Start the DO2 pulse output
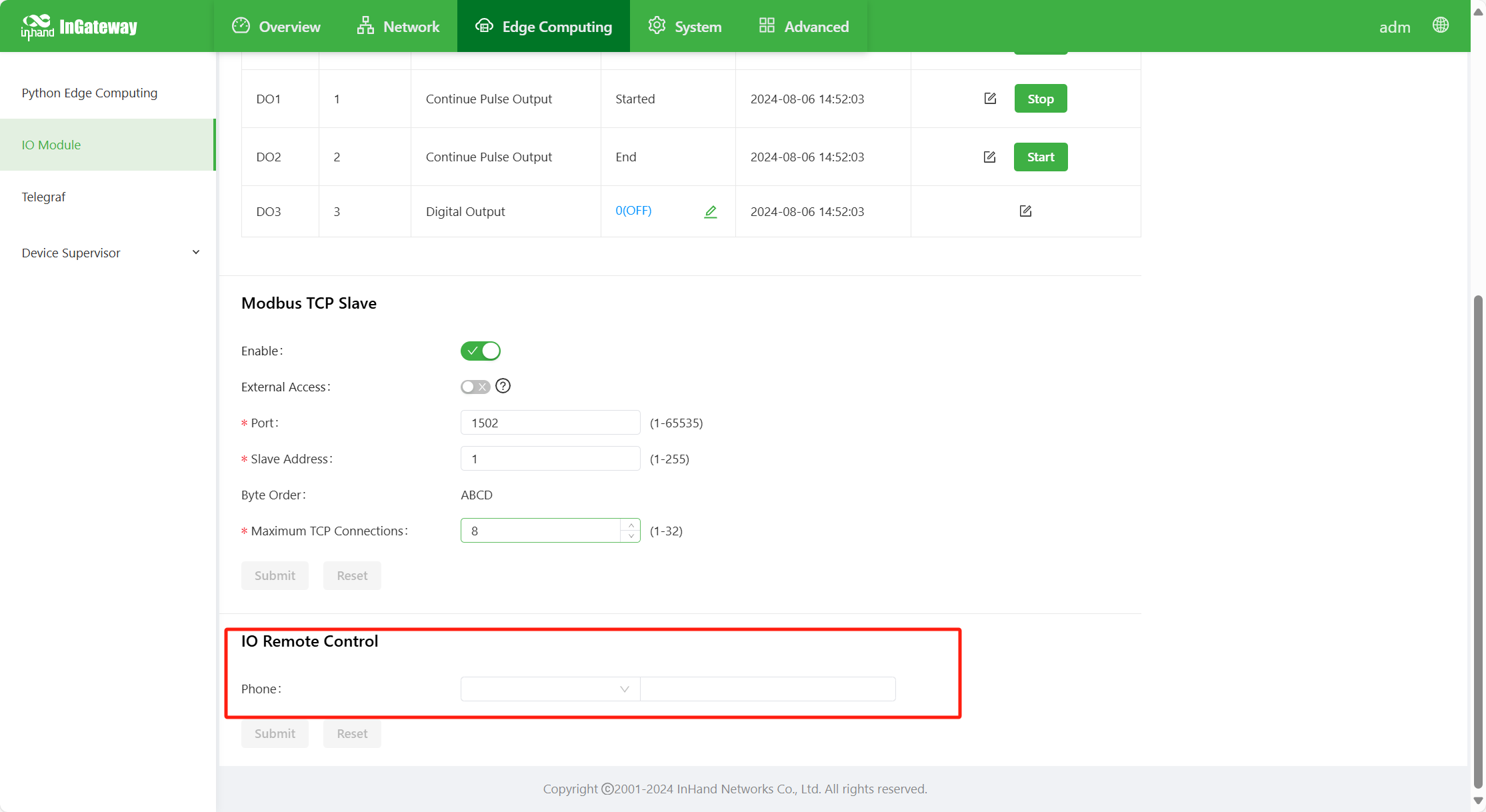The height and width of the screenshot is (812, 1486). pyautogui.click(x=1040, y=157)
